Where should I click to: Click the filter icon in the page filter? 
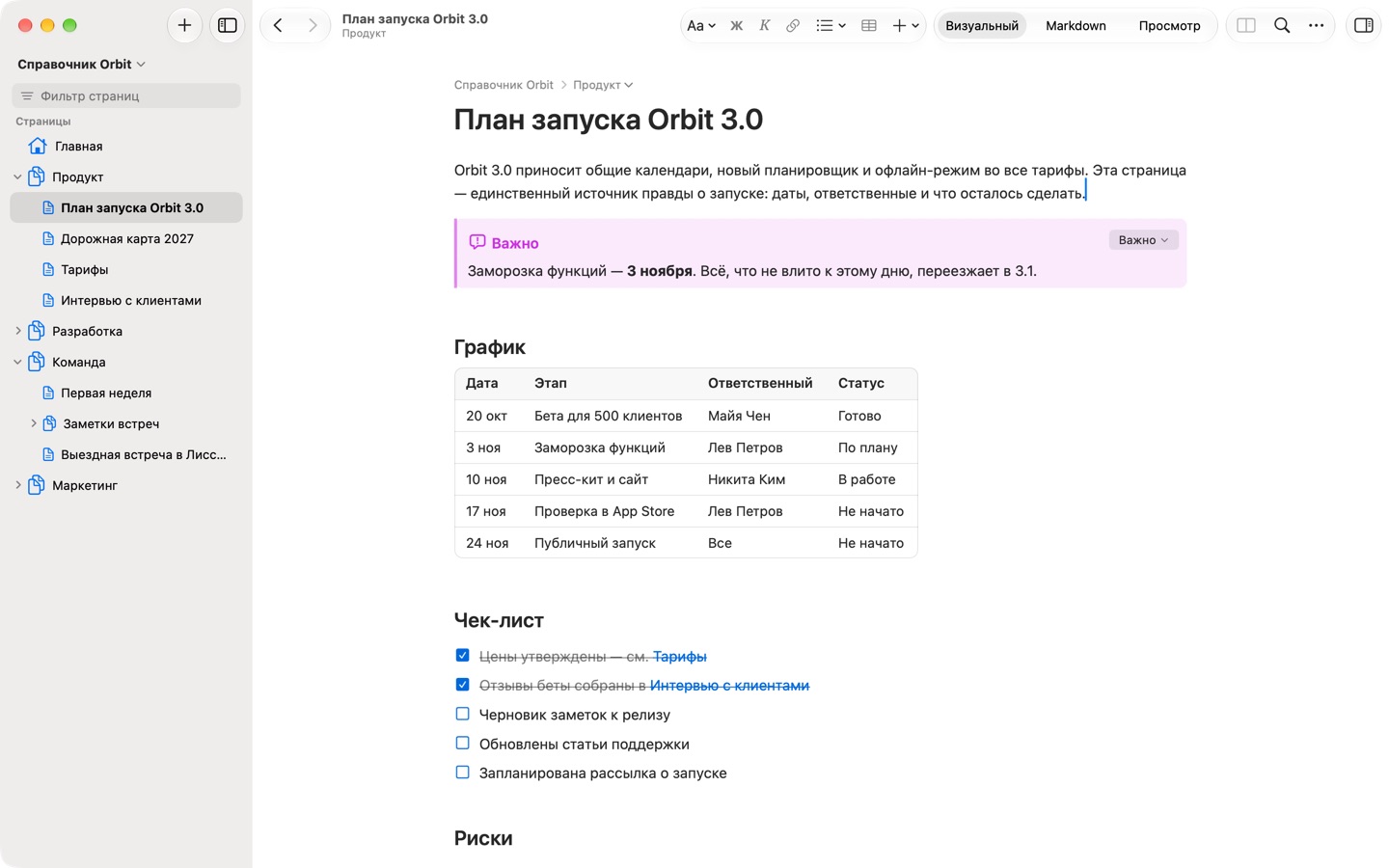(27, 96)
